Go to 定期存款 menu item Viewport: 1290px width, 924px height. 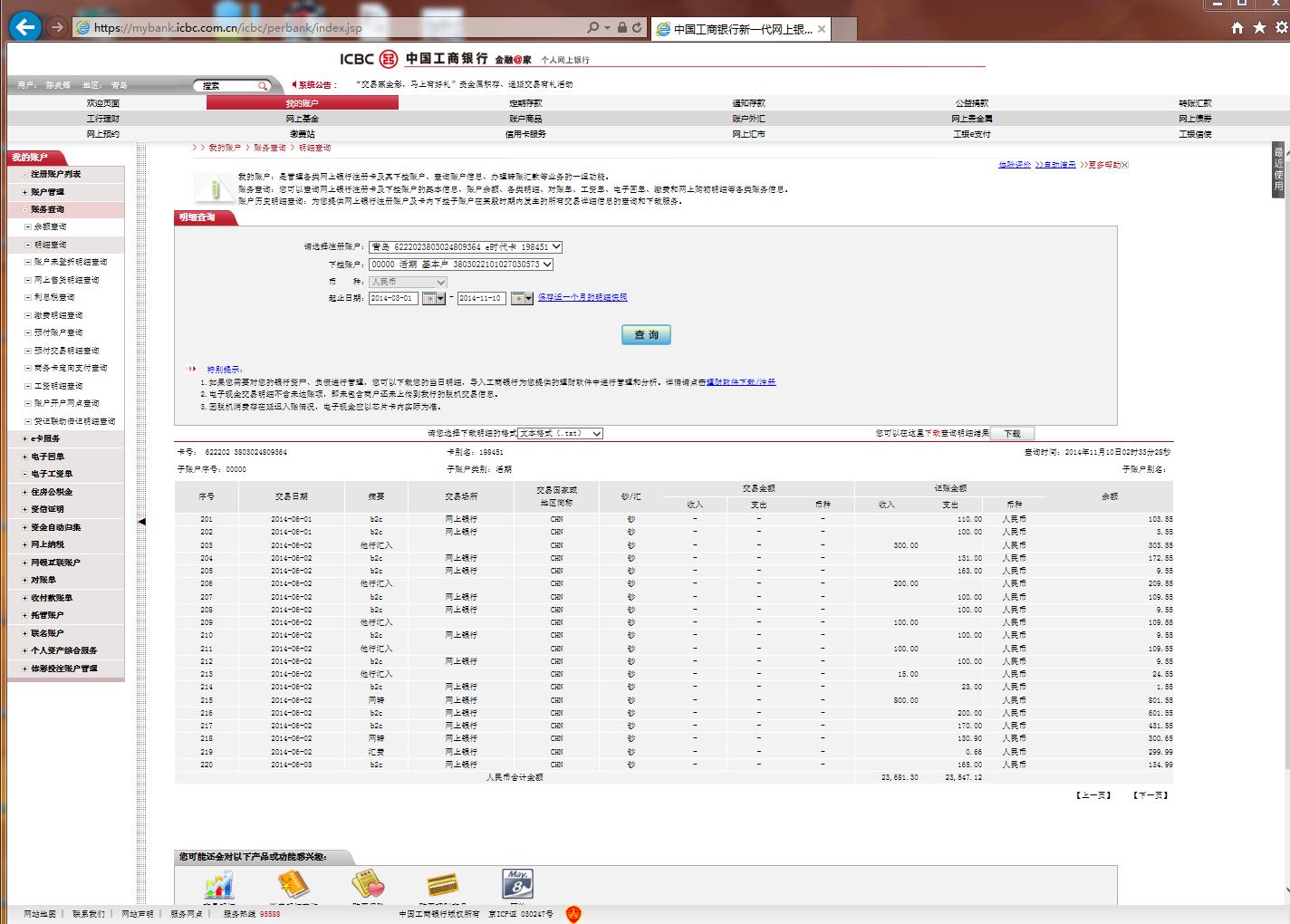click(525, 103)
